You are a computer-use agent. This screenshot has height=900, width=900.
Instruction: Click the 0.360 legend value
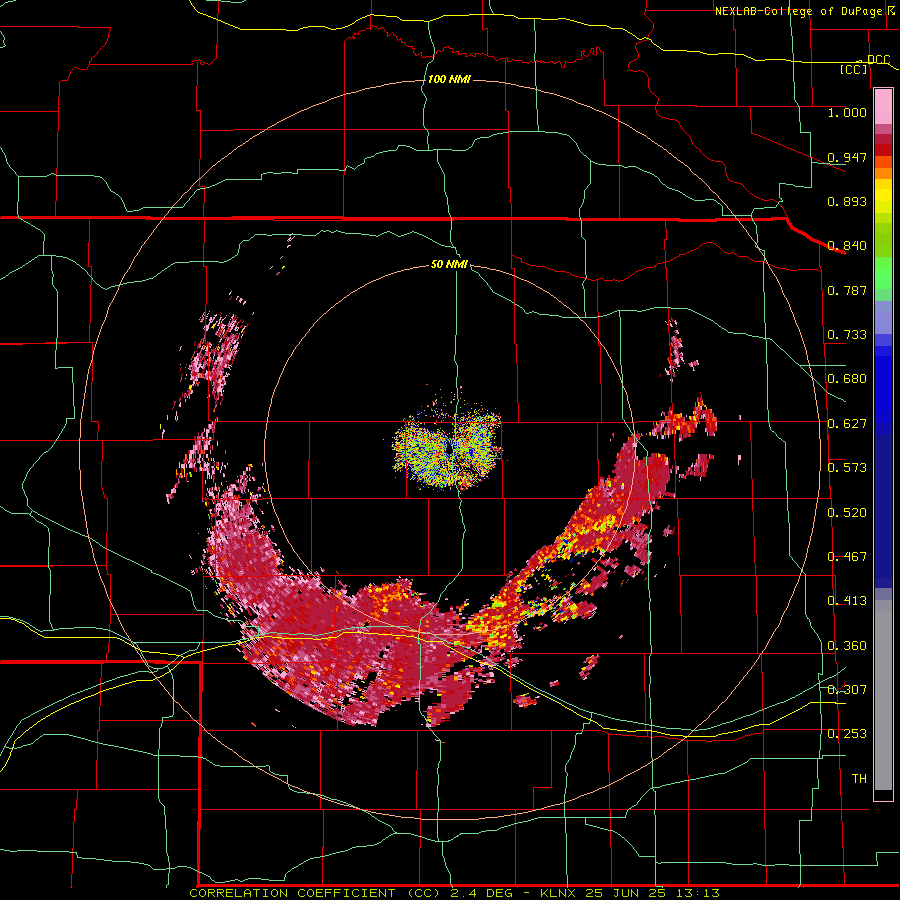coord(847,646)
